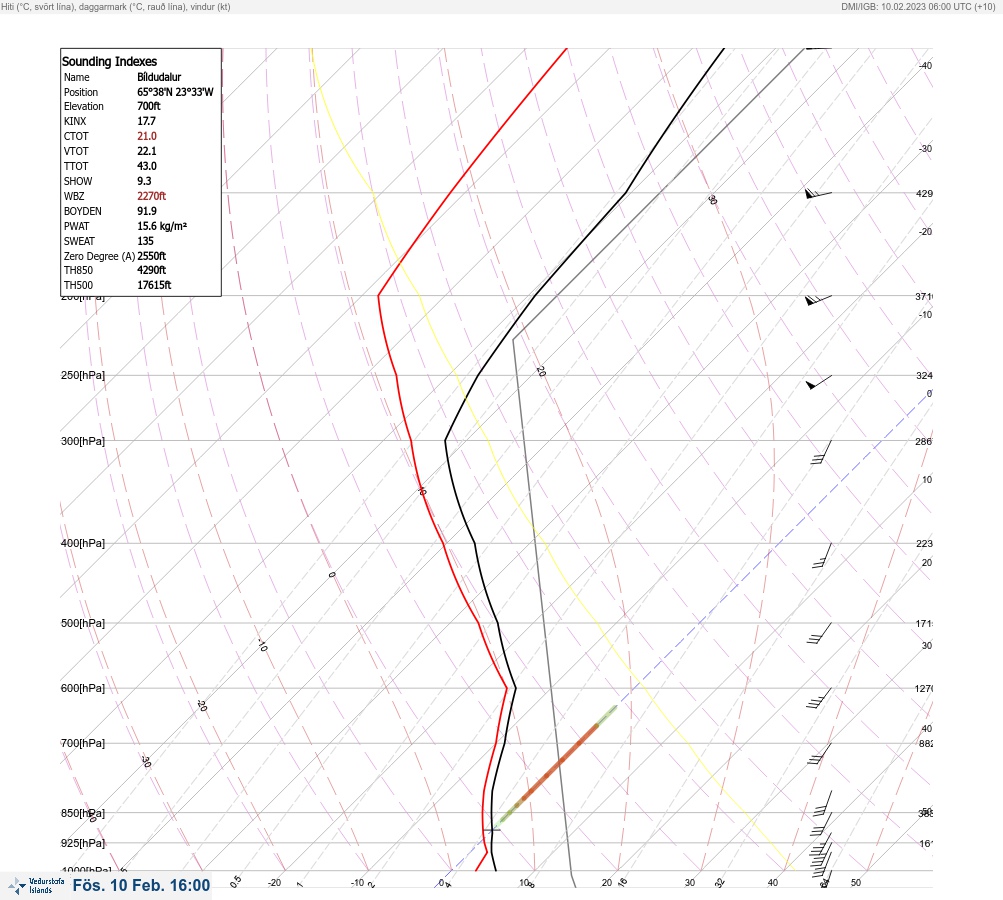Click the Veðurstofa Íslands logo
The width and height of the screenshot is (1003, 900).
[x=36, y=886]
